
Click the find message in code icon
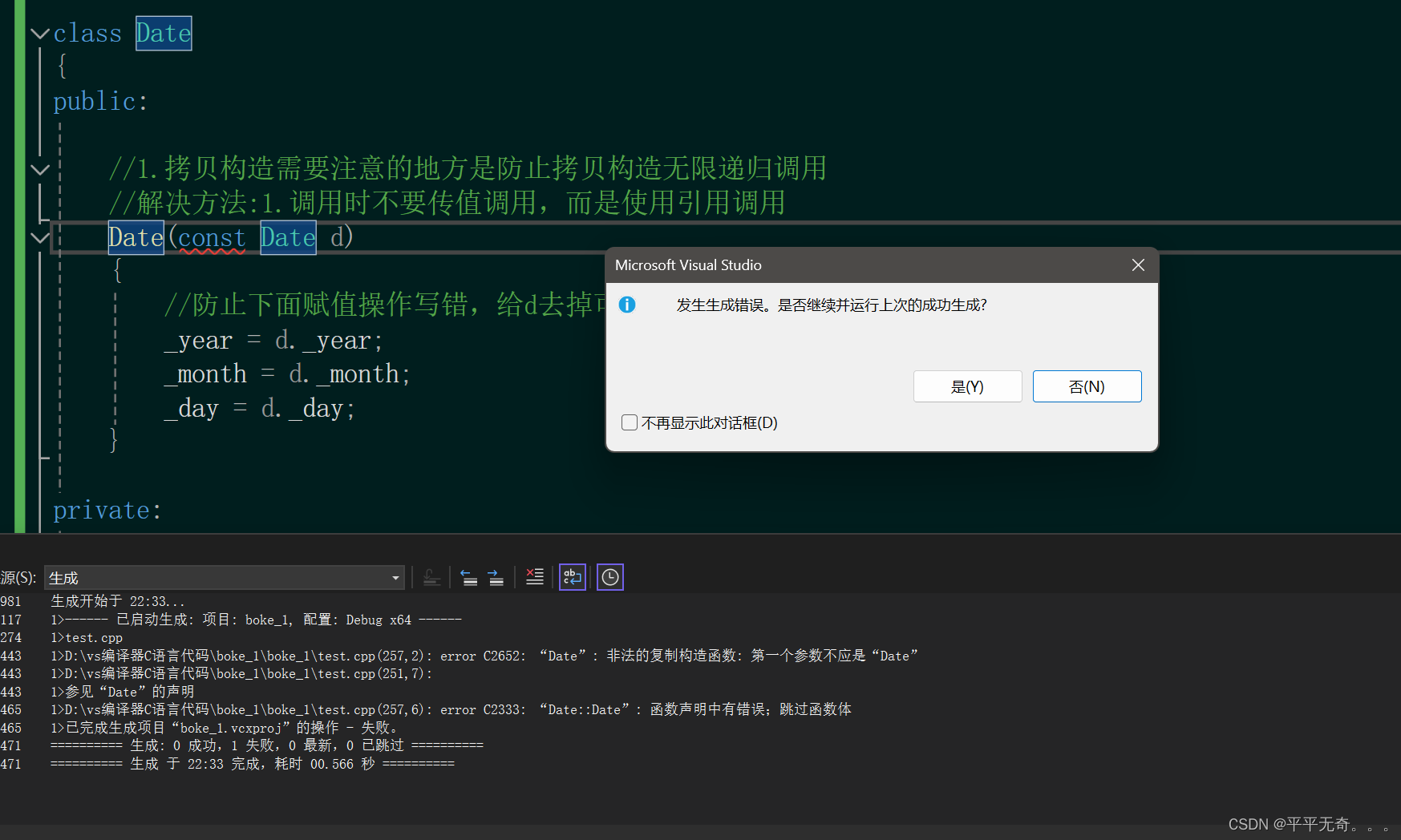click(x=431, y=577)
